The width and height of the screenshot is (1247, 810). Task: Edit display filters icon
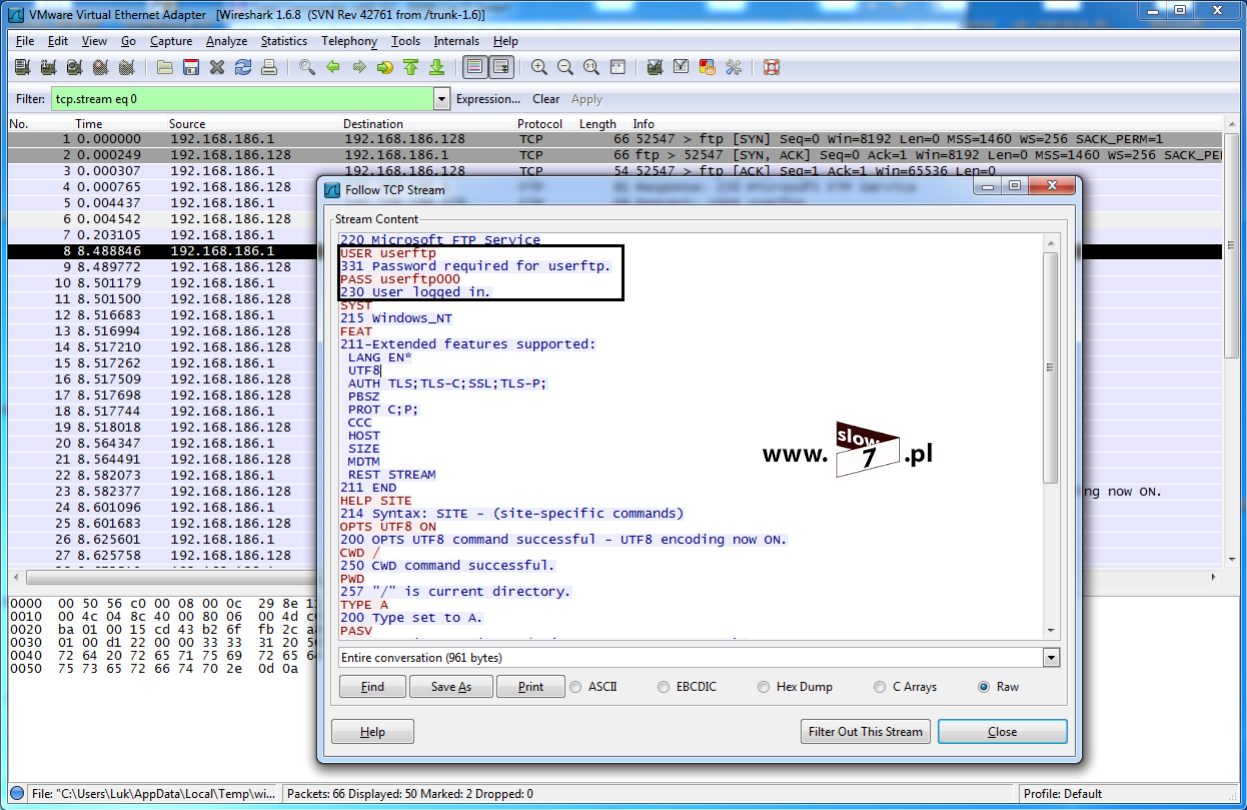681,67
